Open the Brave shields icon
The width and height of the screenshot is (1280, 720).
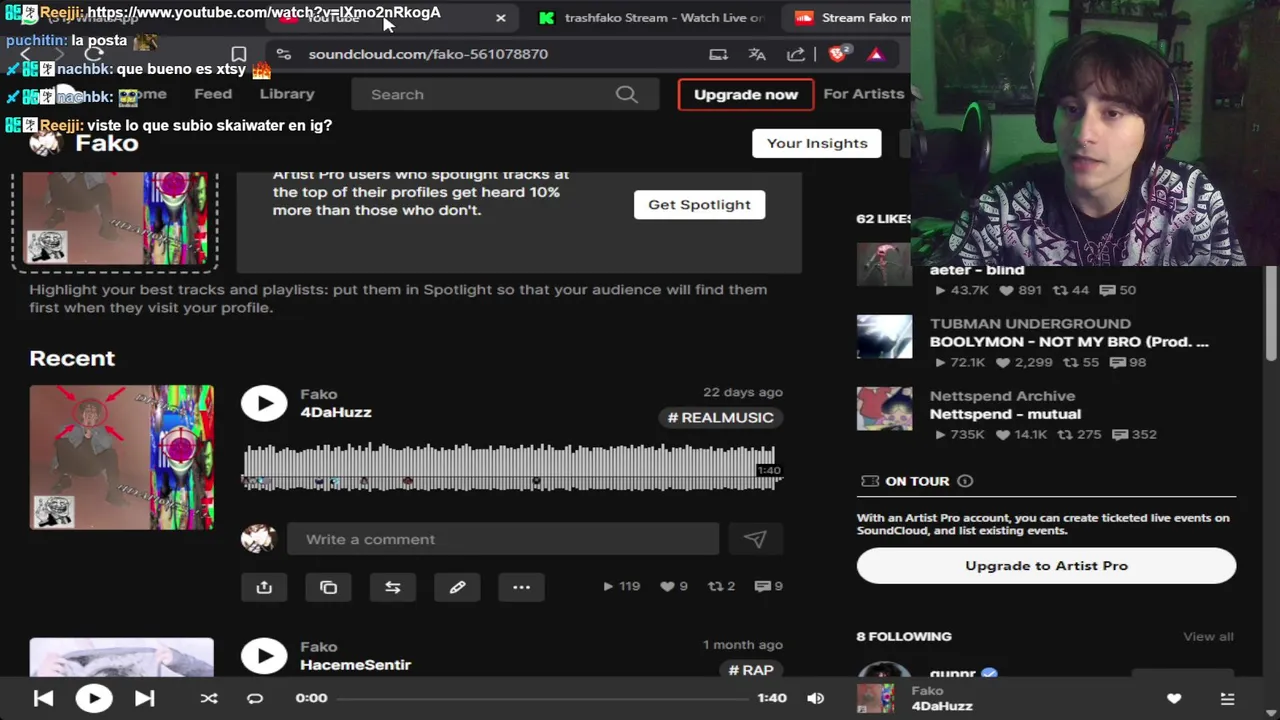click(838, 54)
